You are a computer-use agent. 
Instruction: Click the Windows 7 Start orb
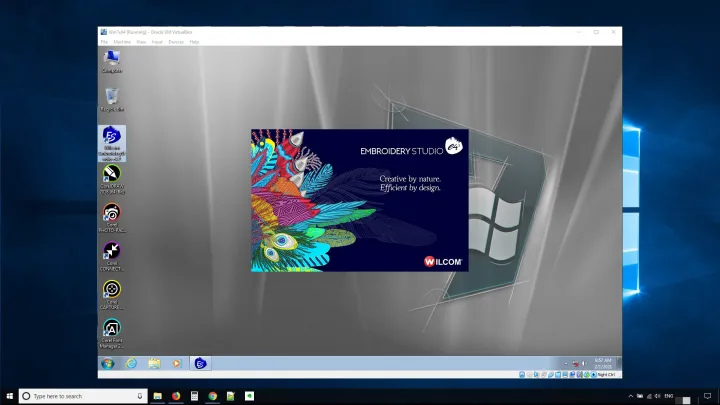click(x=106, y=362)
